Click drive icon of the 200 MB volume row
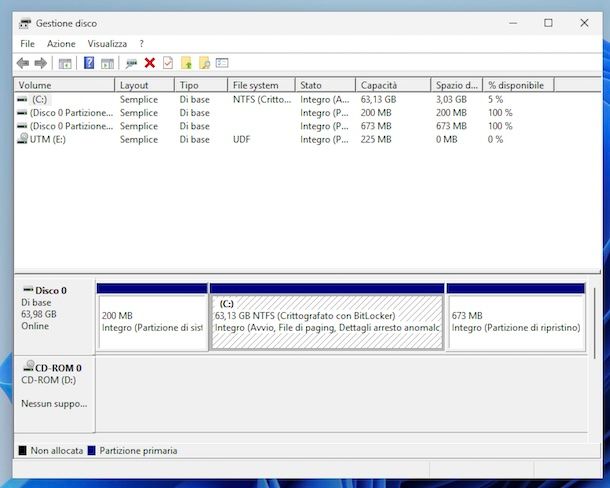This screenshot has width=610, height=488. (x=22, y=113)
